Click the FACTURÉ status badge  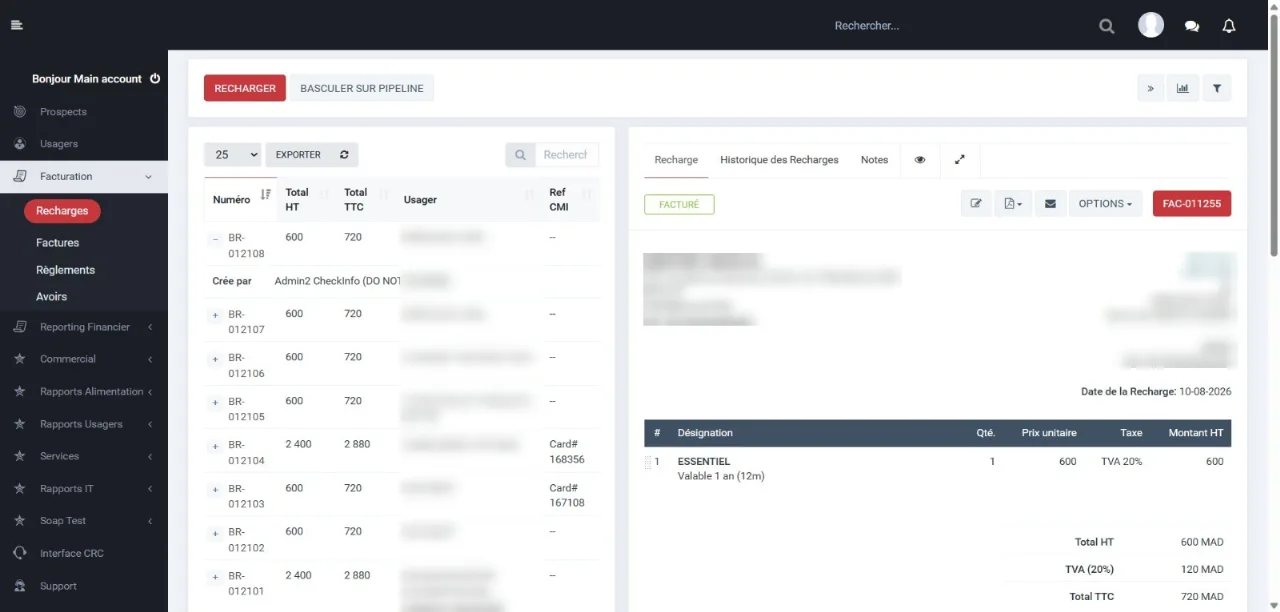(679, 204)
